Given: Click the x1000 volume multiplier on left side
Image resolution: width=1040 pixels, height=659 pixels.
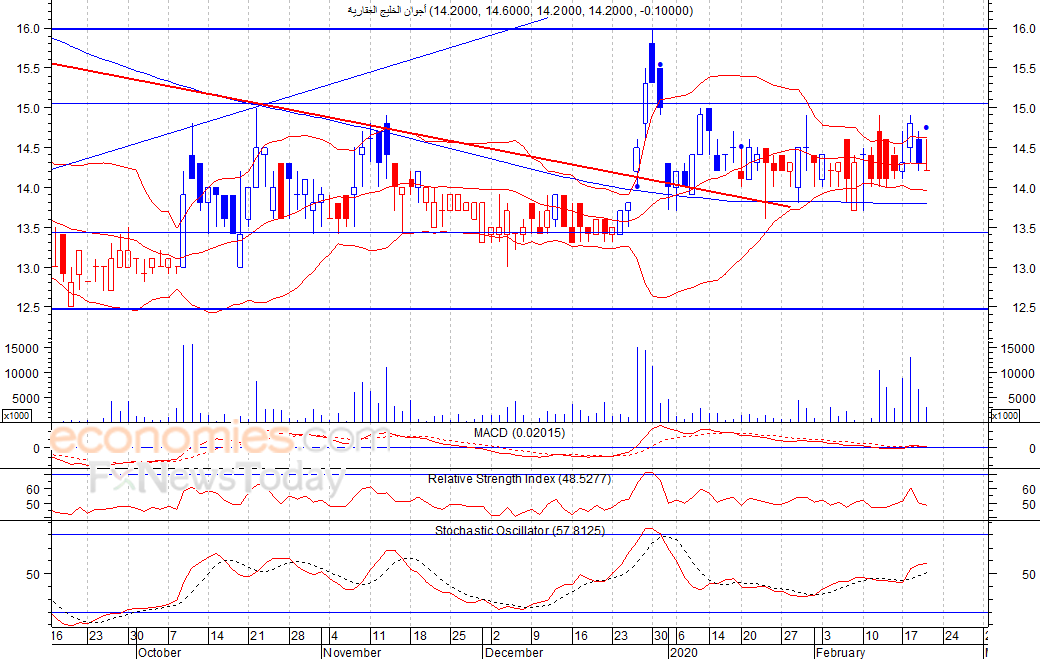Looking at the screenshot, I should 16,416.
